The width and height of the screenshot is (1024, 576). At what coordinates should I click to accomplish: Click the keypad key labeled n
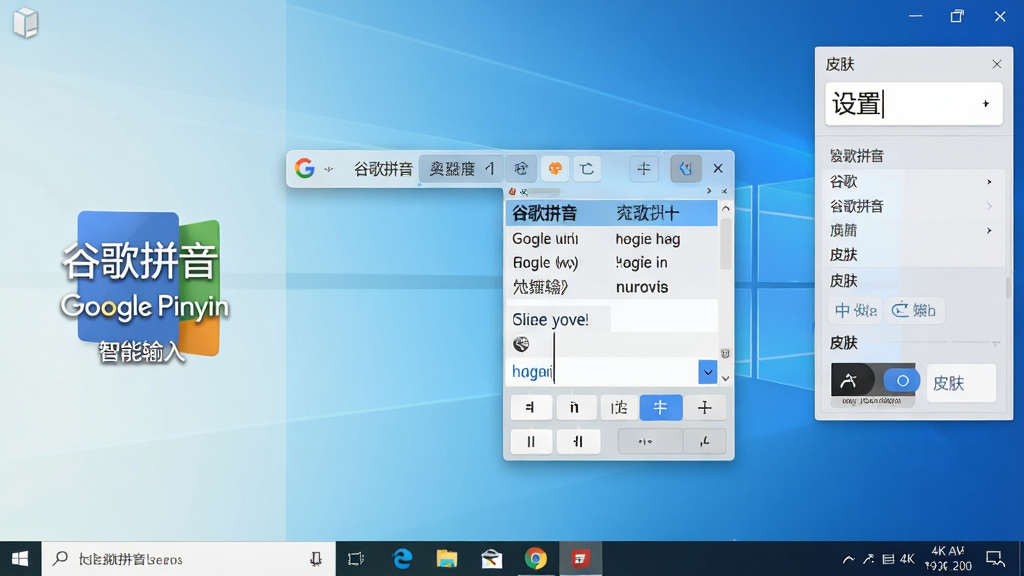[x=574, y=408]
